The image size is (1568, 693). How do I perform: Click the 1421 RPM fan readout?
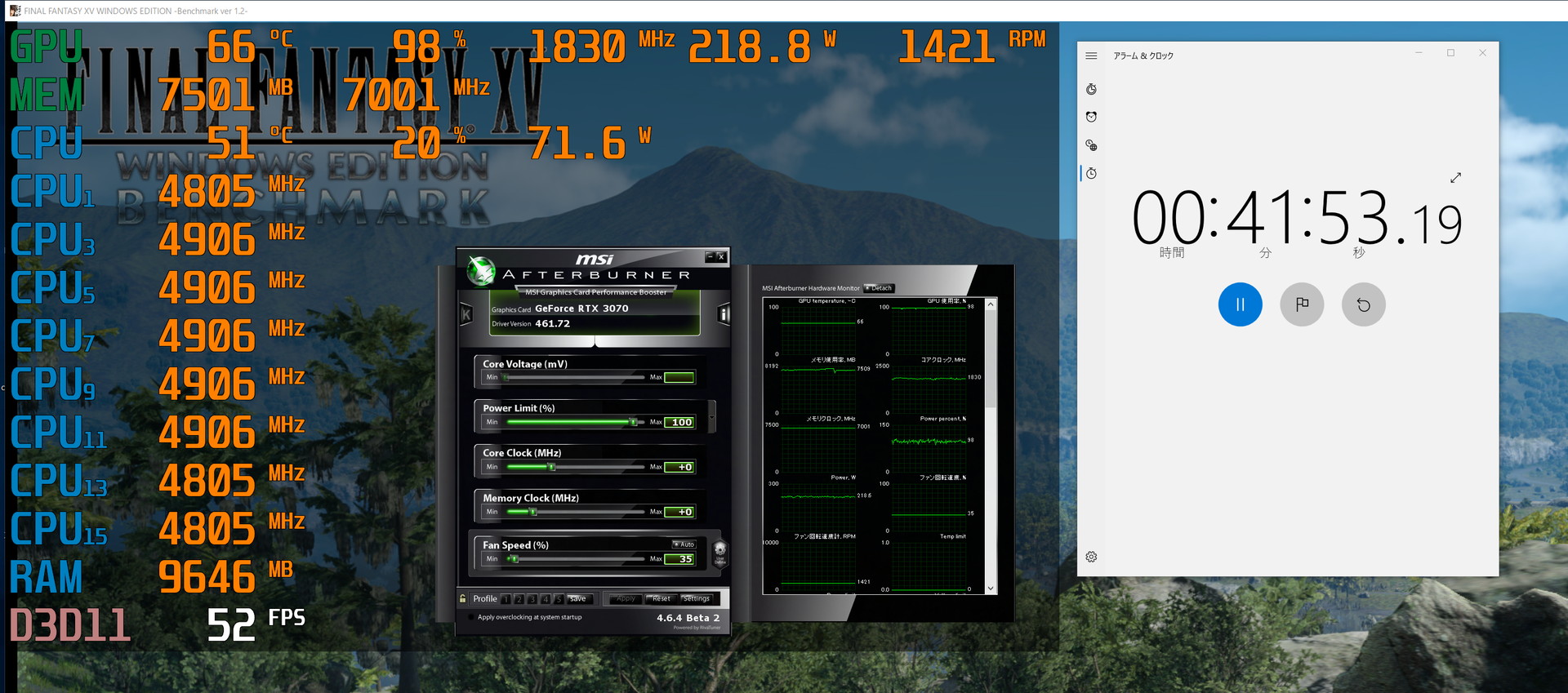click(x=972, y=47)
